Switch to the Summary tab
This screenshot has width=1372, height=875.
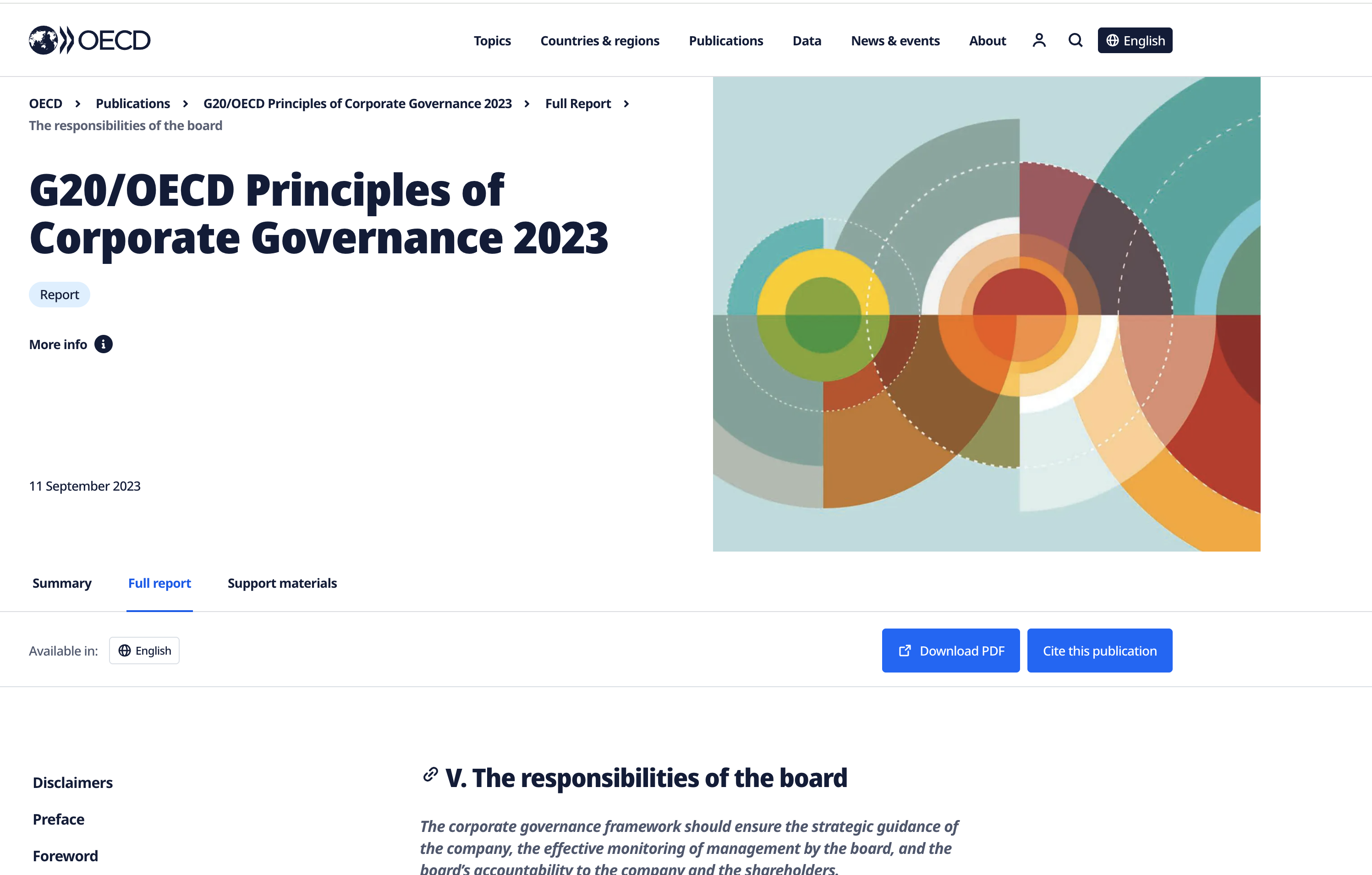pyautogui.click(x=62, y=583)
